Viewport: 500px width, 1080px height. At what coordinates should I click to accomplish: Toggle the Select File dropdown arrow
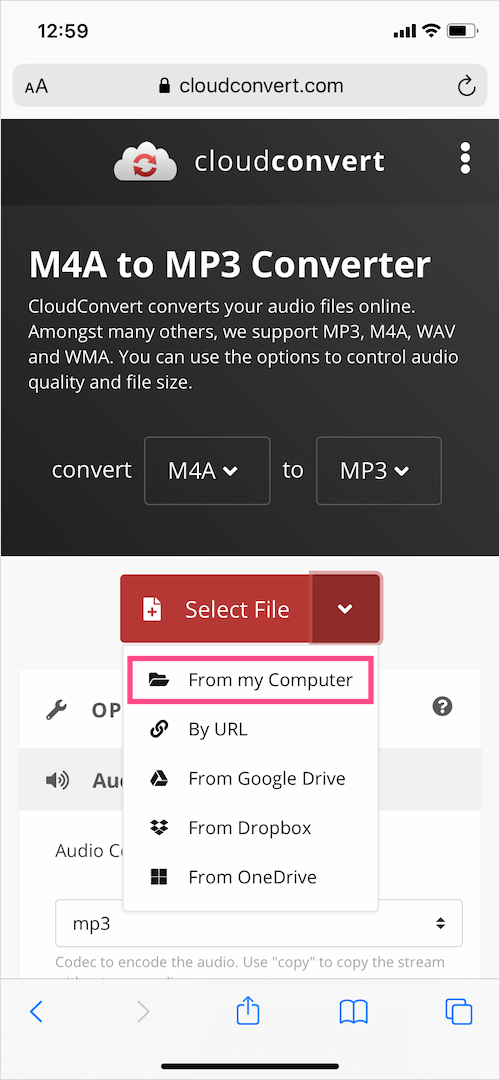tap(346, 609)
